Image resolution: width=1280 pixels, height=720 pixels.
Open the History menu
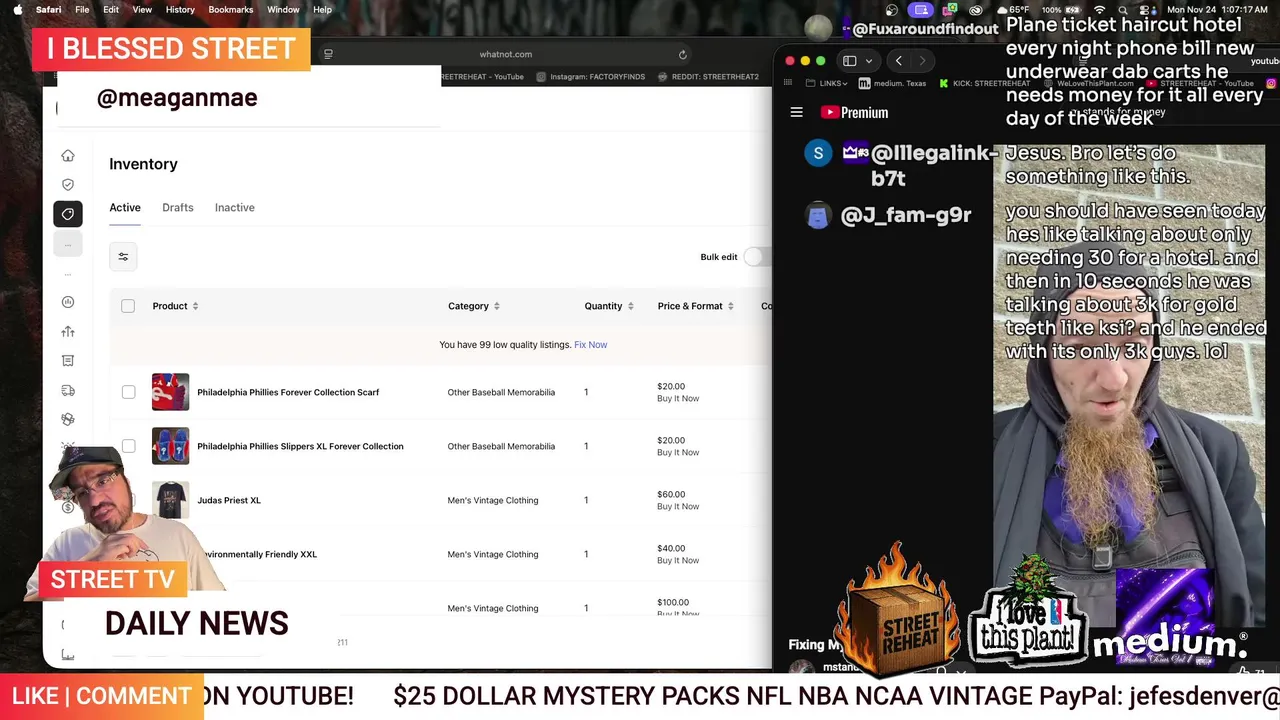click(180, 10)
